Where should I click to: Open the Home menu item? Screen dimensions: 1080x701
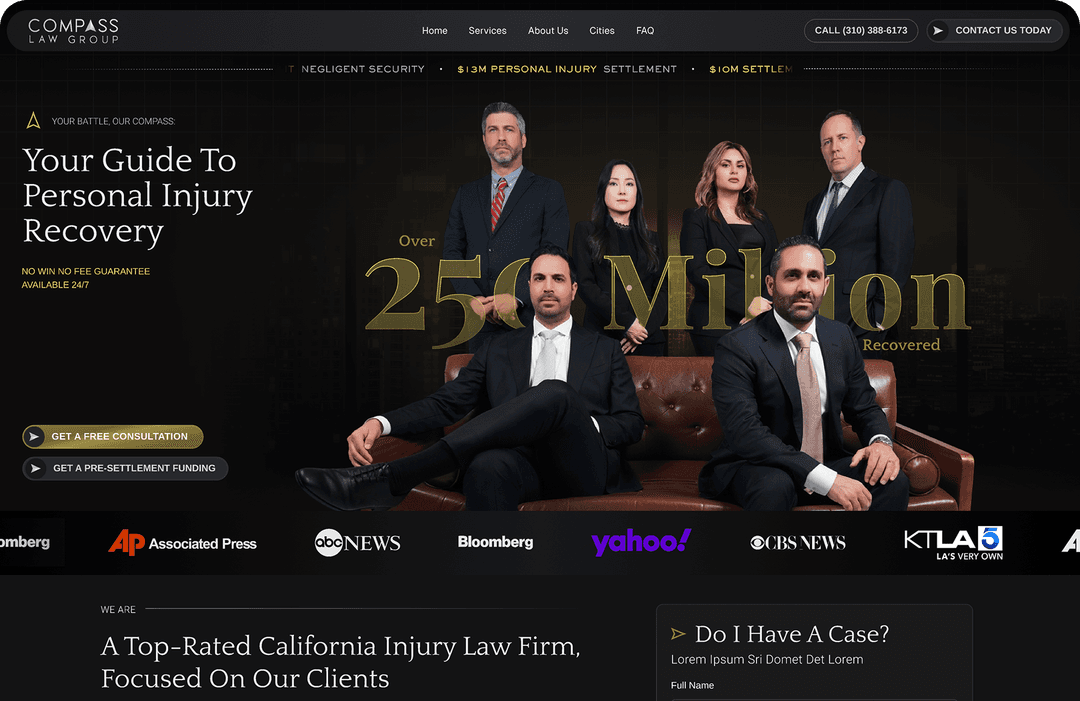(435, 30)
